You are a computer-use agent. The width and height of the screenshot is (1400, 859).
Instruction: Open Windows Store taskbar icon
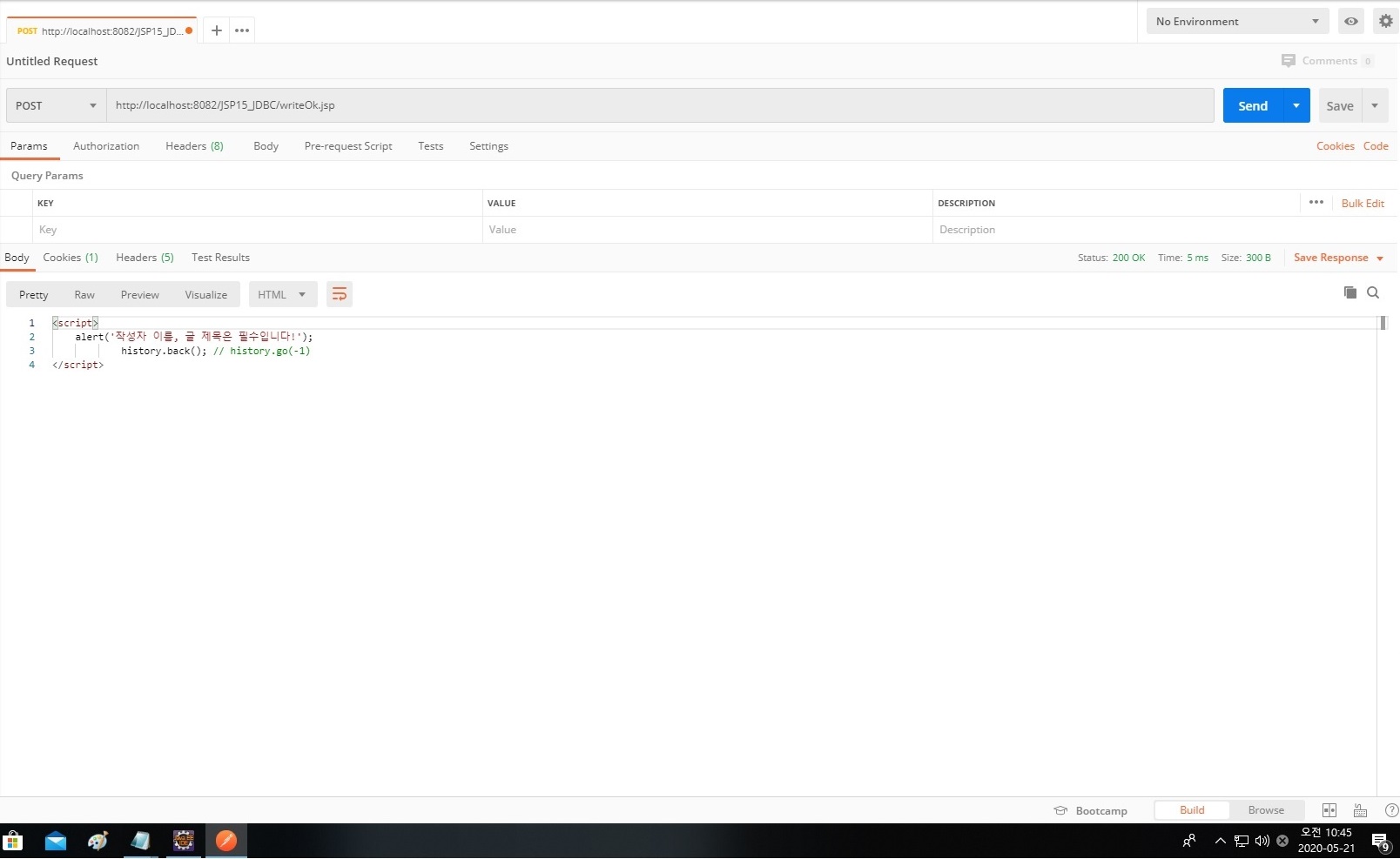pos(13,841)
